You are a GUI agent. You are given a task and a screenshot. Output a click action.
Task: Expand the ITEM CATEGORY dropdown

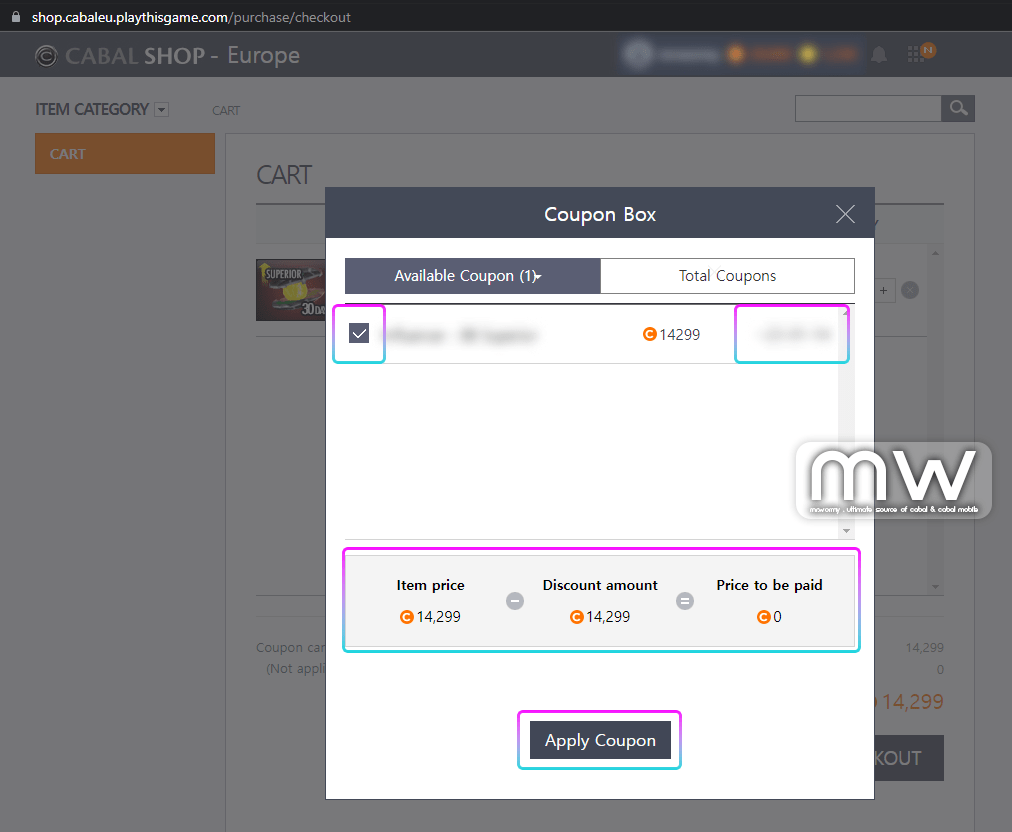click(162, 110)
